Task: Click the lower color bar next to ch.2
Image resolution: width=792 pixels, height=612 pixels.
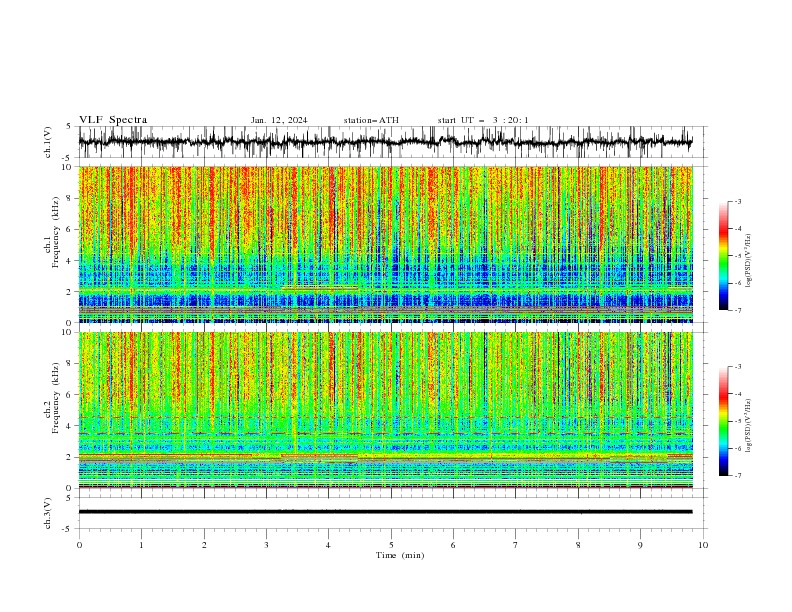Action: coord(723,421)
